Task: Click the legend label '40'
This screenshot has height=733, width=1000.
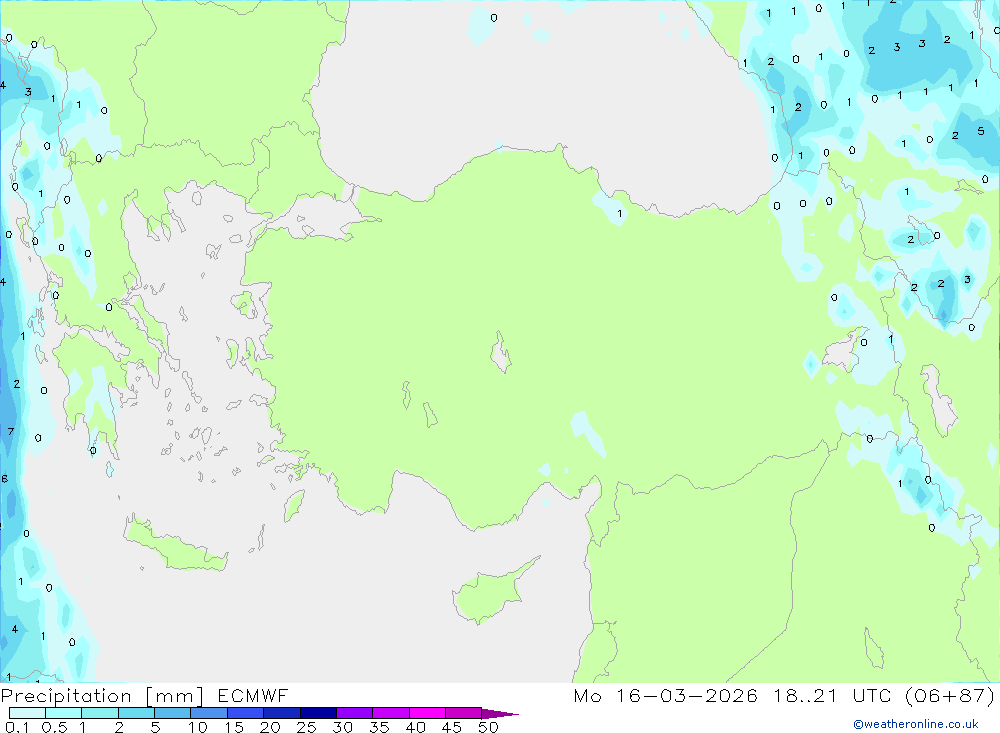Action: pos(416,727)
